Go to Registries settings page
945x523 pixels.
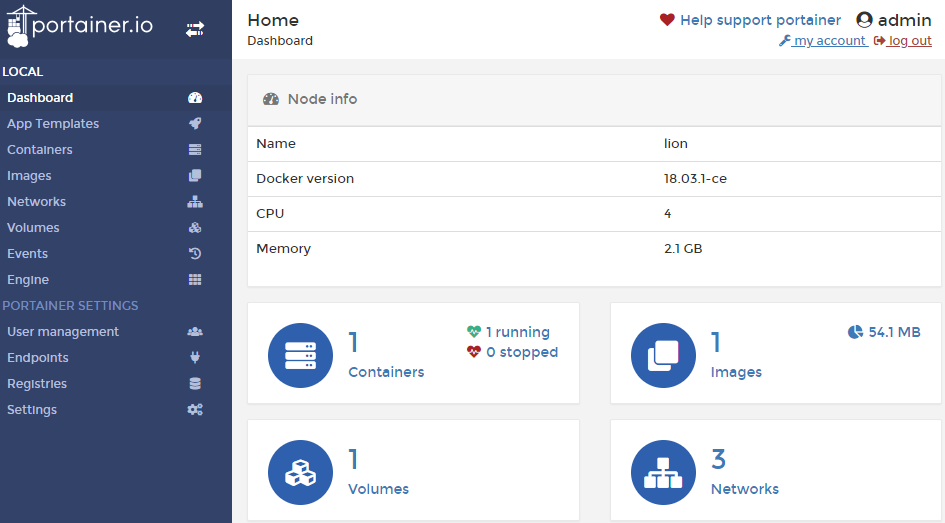point(37,384)
